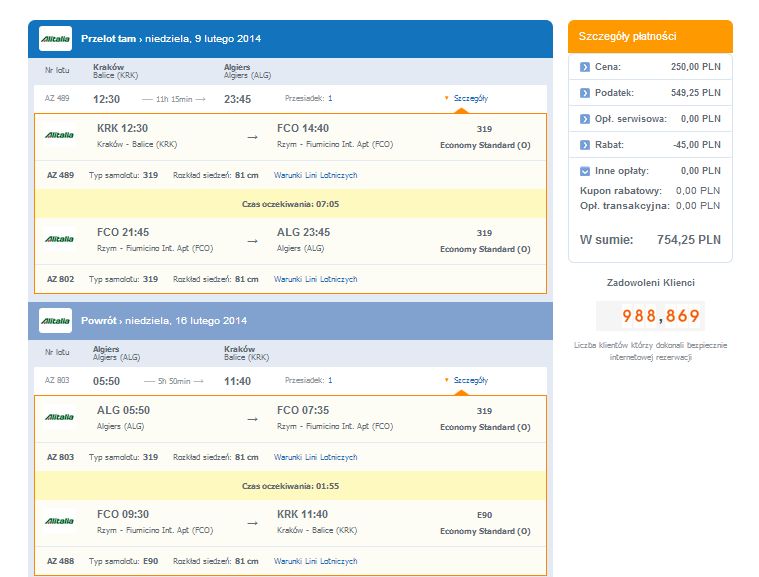Click the Opł. transakcyjna label
The image size is (759, 577).
pos(625,206)
